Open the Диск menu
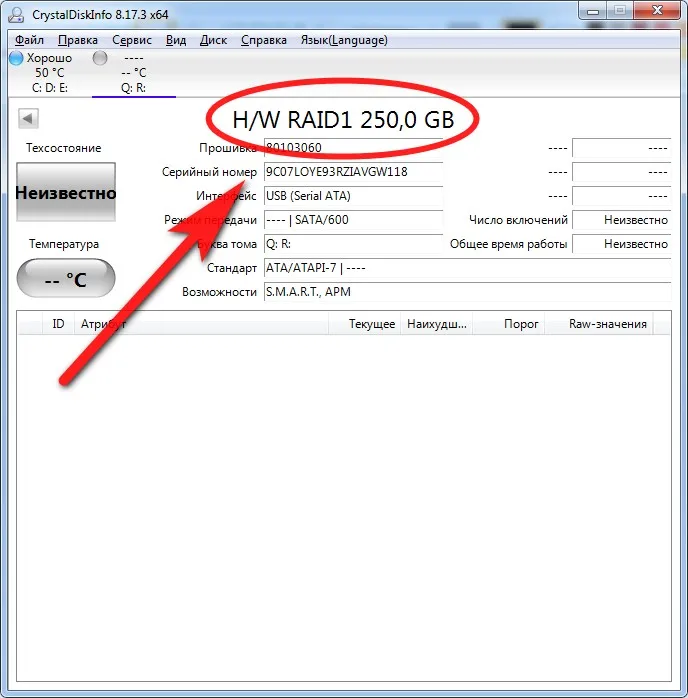 coord(213,40)
